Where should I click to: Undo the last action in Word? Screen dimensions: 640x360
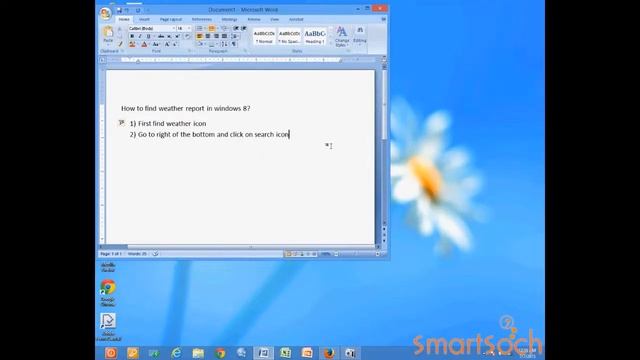(x=127, y=10)
